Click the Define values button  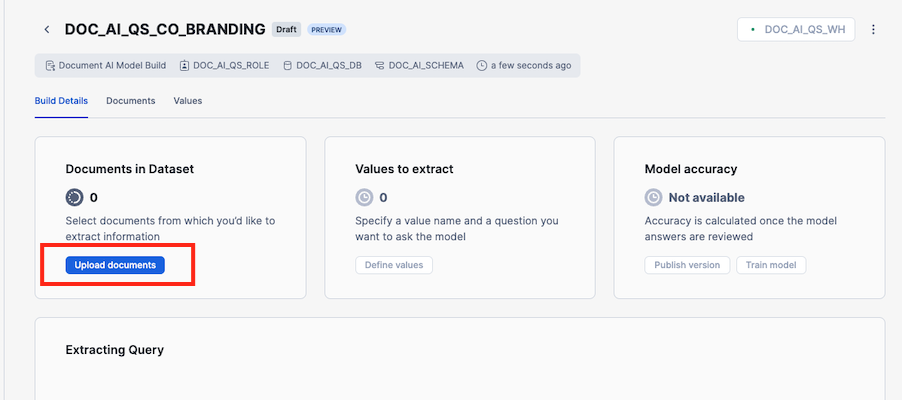pyautogui.click(x=394, y=265)
